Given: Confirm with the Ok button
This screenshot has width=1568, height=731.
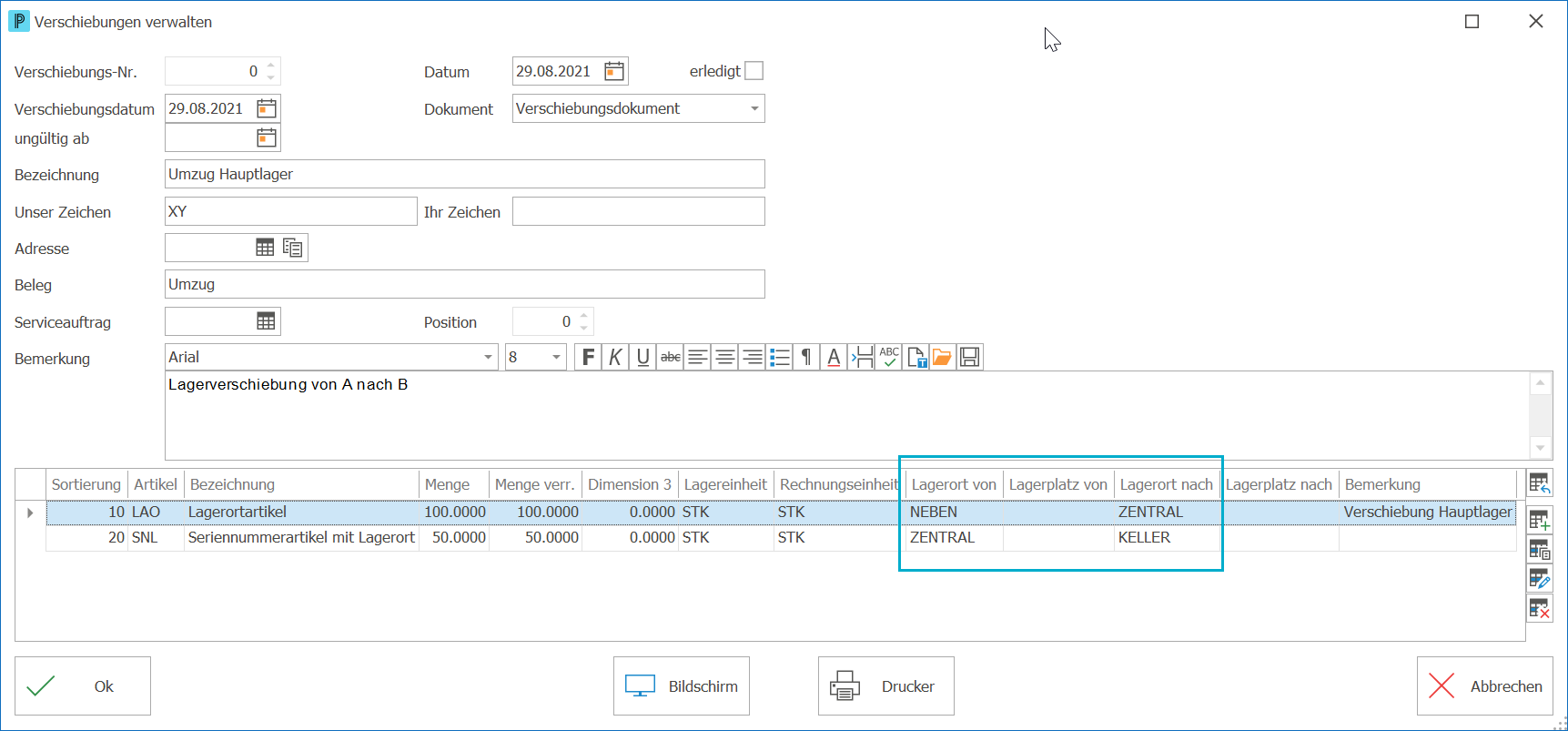Looking at the screenshot, I should pos(83,686).
